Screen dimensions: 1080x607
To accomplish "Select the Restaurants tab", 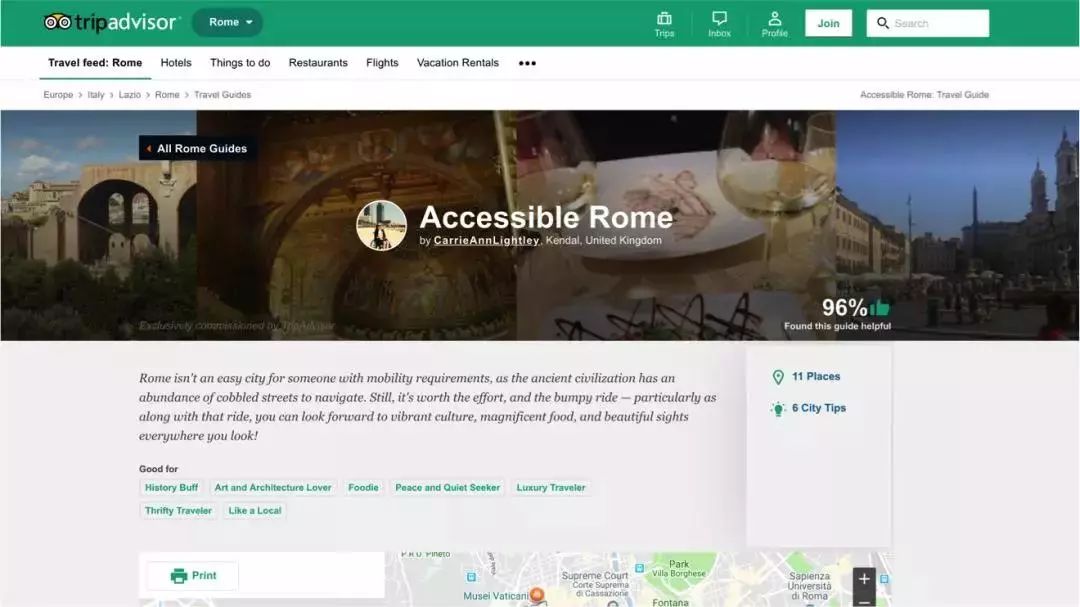I will tap(318, 63).
